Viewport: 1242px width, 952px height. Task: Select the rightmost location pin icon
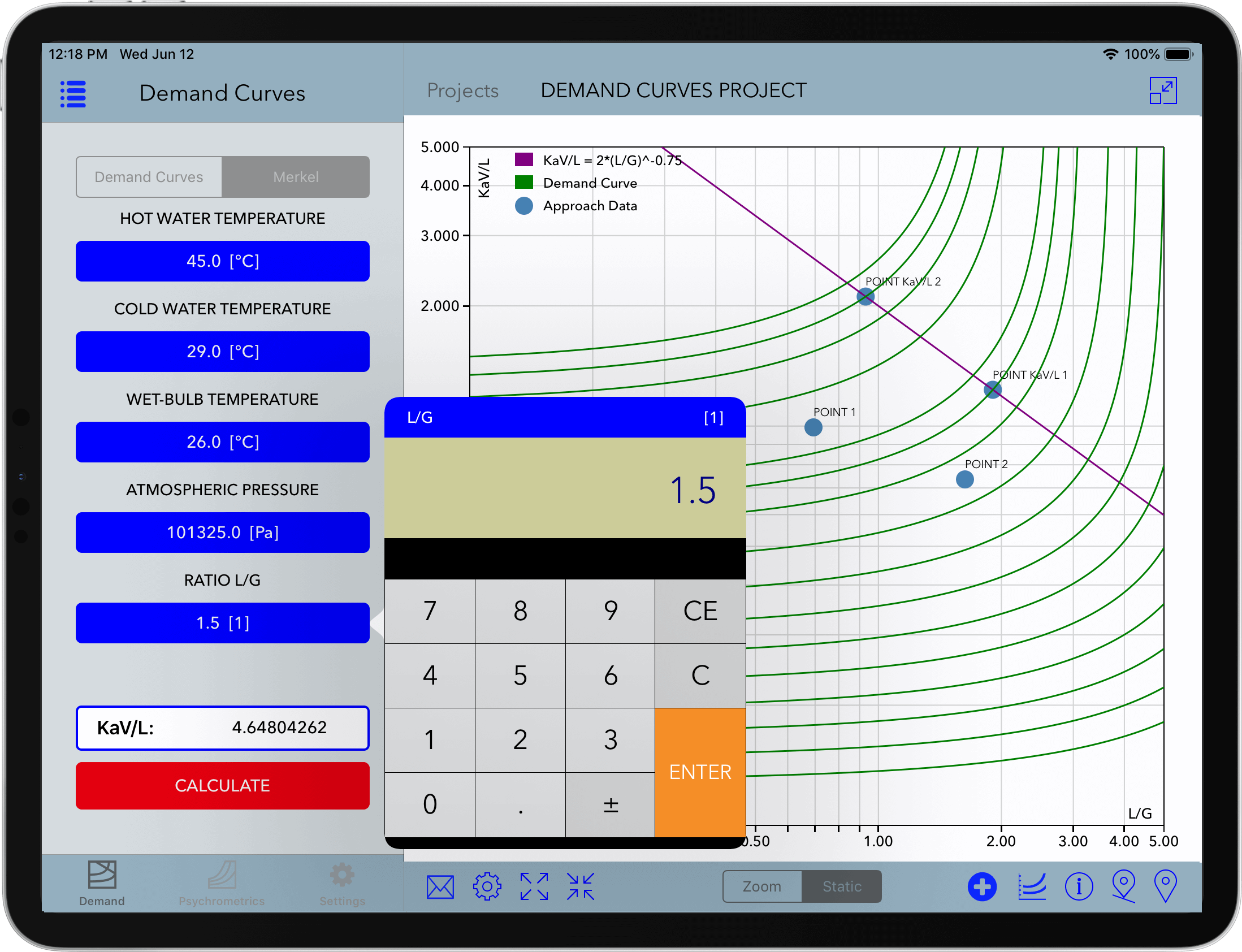point(1166,886)
